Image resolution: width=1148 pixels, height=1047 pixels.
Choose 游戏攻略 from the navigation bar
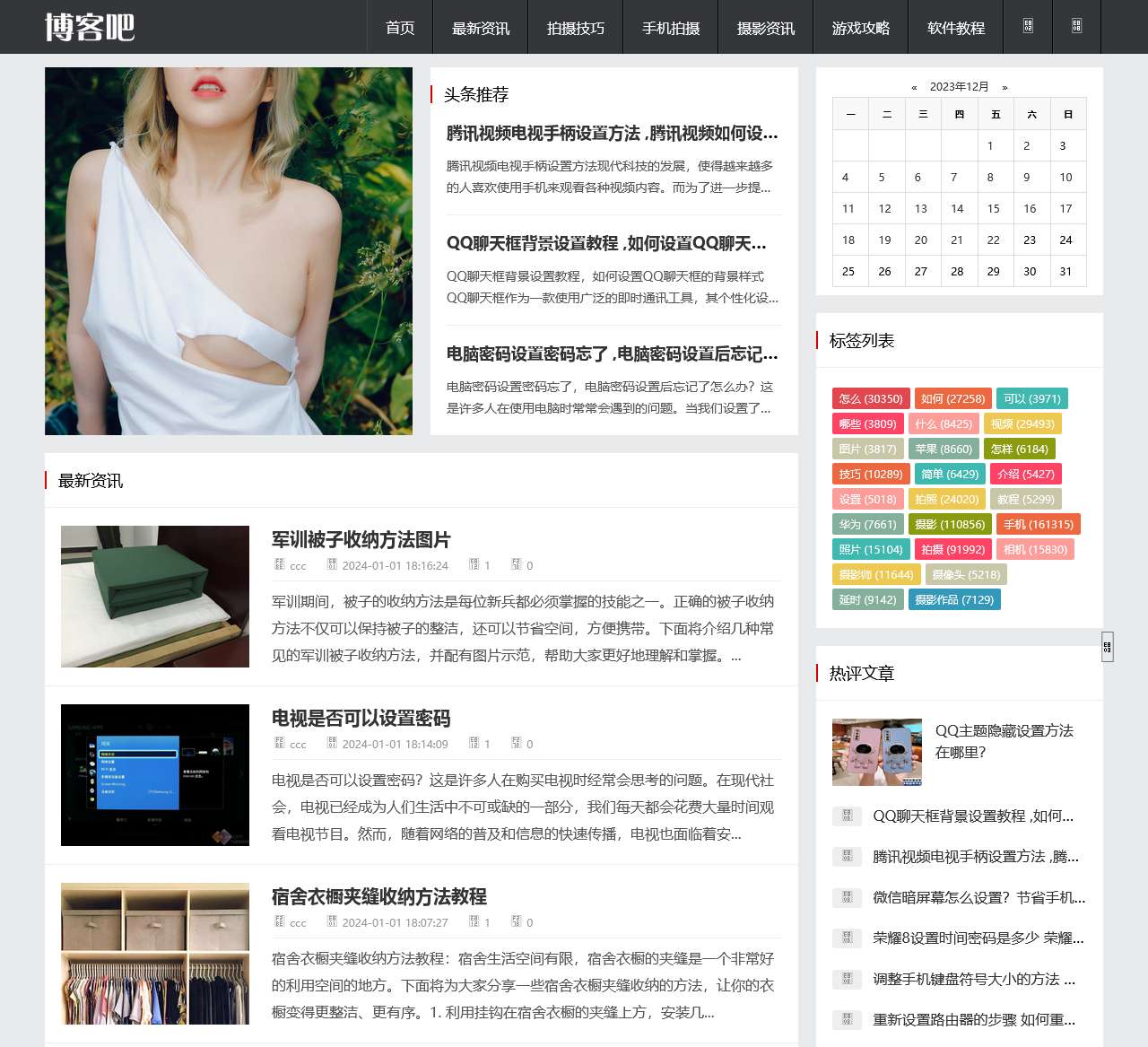(861, 28)
